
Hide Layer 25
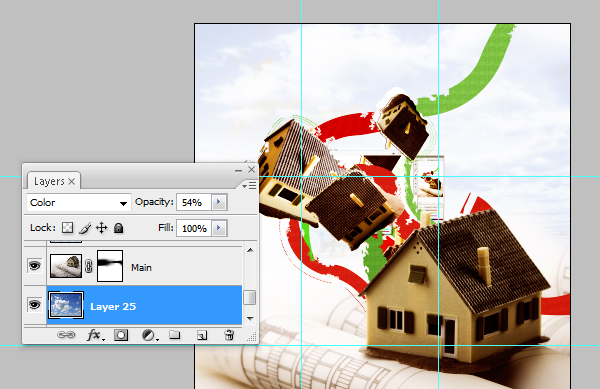[x=34, y=304]
